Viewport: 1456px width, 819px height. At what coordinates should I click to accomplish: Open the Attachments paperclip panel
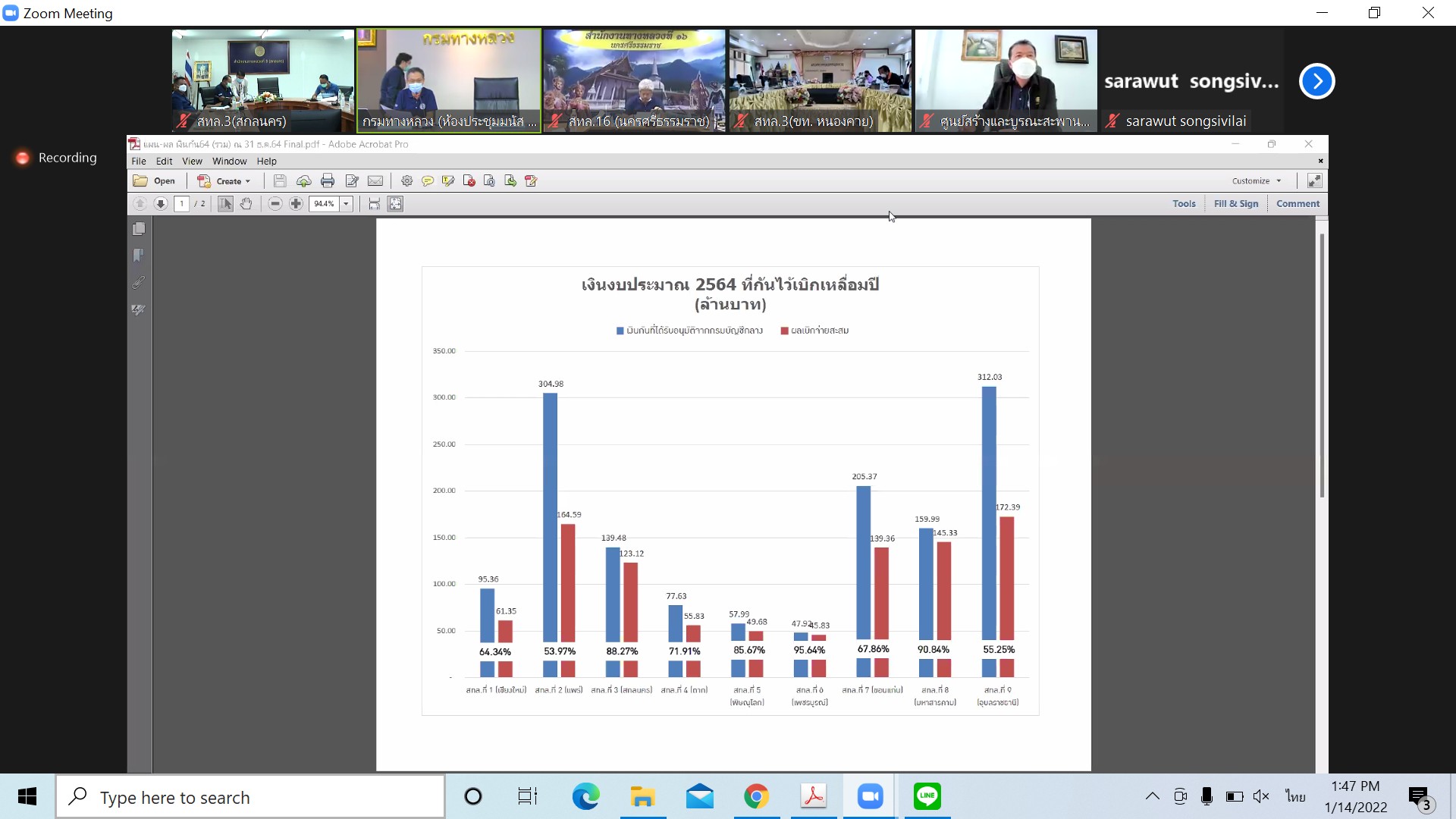point(139,283)
